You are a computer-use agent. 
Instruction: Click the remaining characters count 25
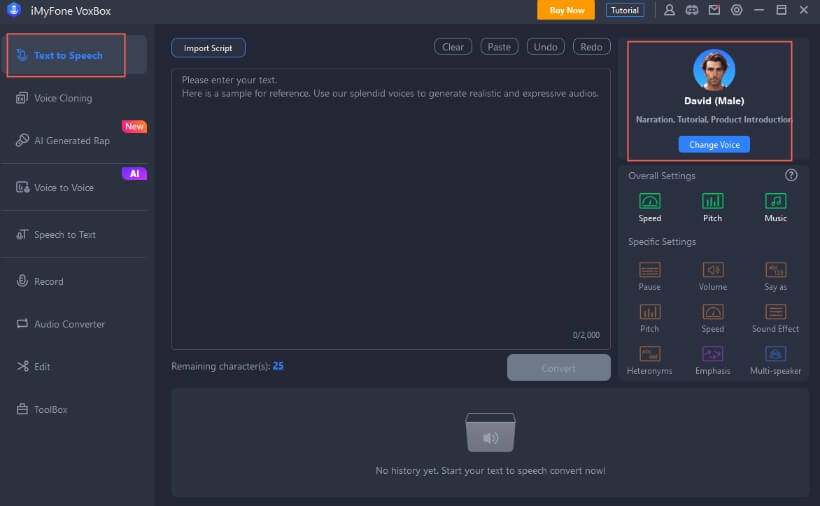pyautogui.click(x=278, y=366)
